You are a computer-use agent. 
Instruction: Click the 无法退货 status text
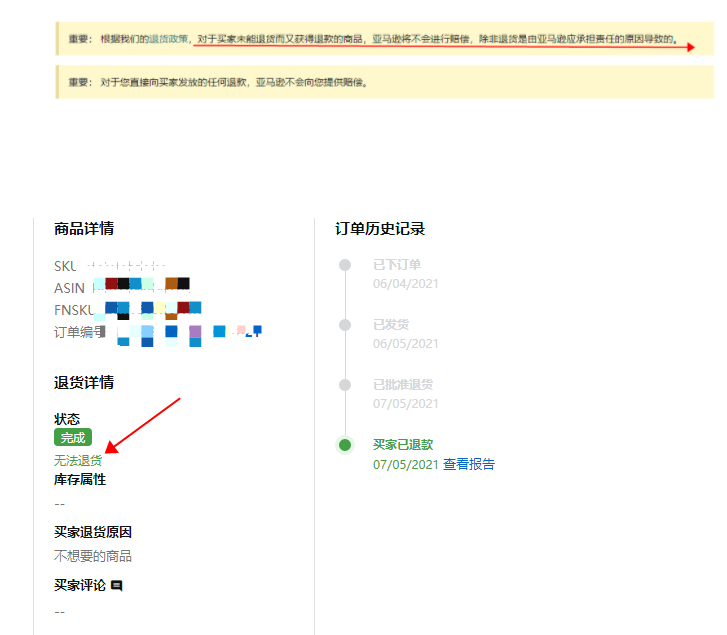point(78,460)
